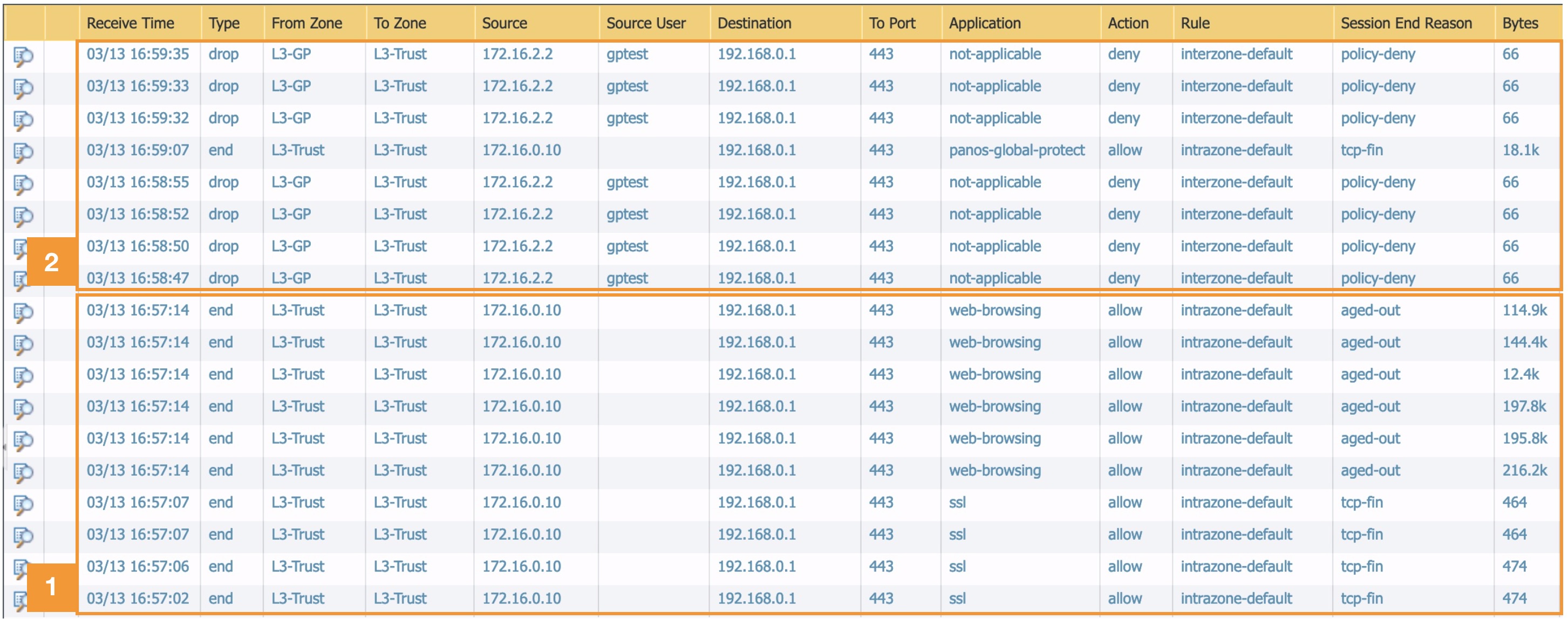Image resolution: width=1568 pixels, height=619 pixels.
Task: View detail icon beside the 16:57:06 ssl log
Action: coord(24,566)
